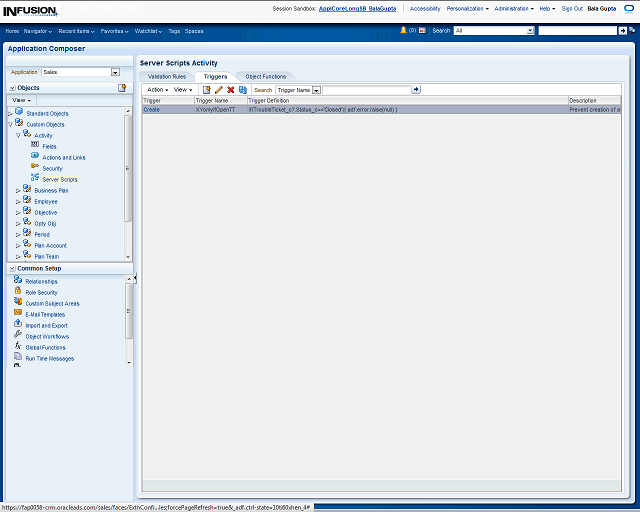Open the Navigator menu
Viewport: 640px width, 512px height.
[38, 31]
